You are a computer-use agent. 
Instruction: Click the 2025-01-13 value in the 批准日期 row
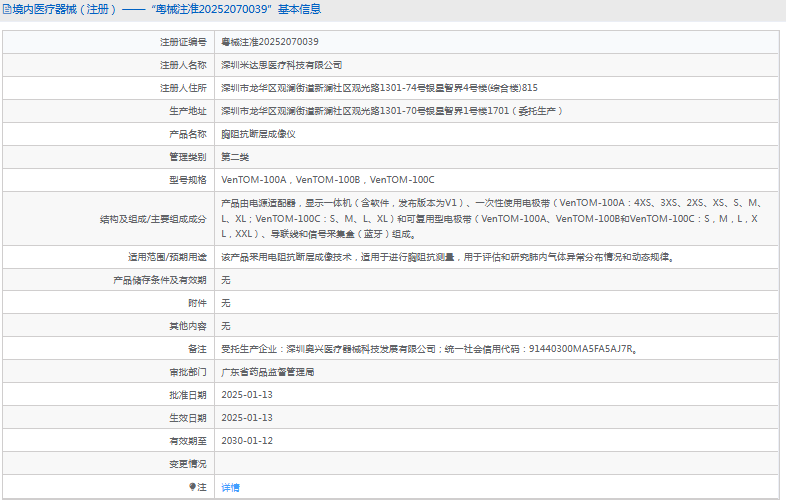[247, 395]
